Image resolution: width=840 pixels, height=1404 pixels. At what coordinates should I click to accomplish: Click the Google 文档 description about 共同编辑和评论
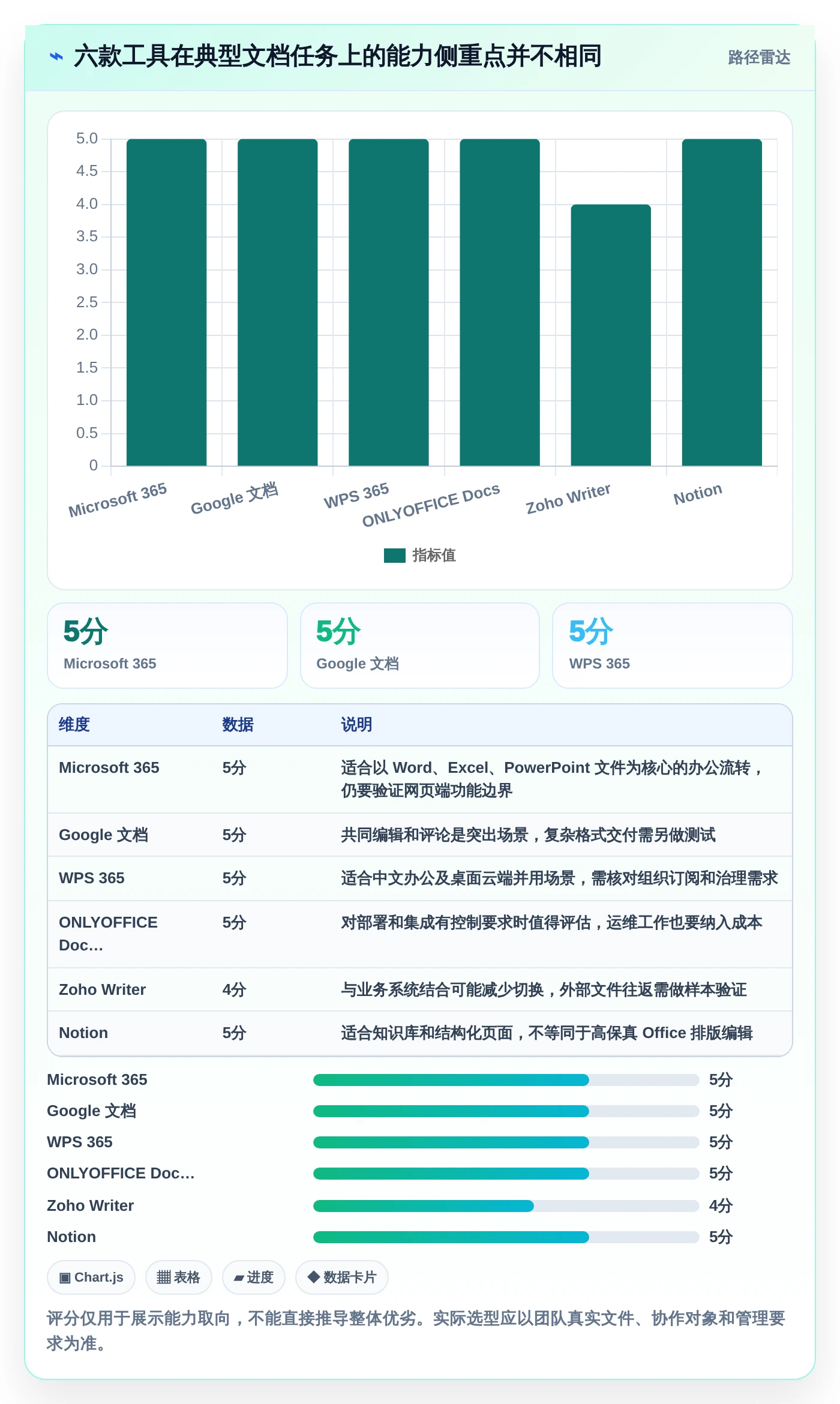click(x=528, y=835)
